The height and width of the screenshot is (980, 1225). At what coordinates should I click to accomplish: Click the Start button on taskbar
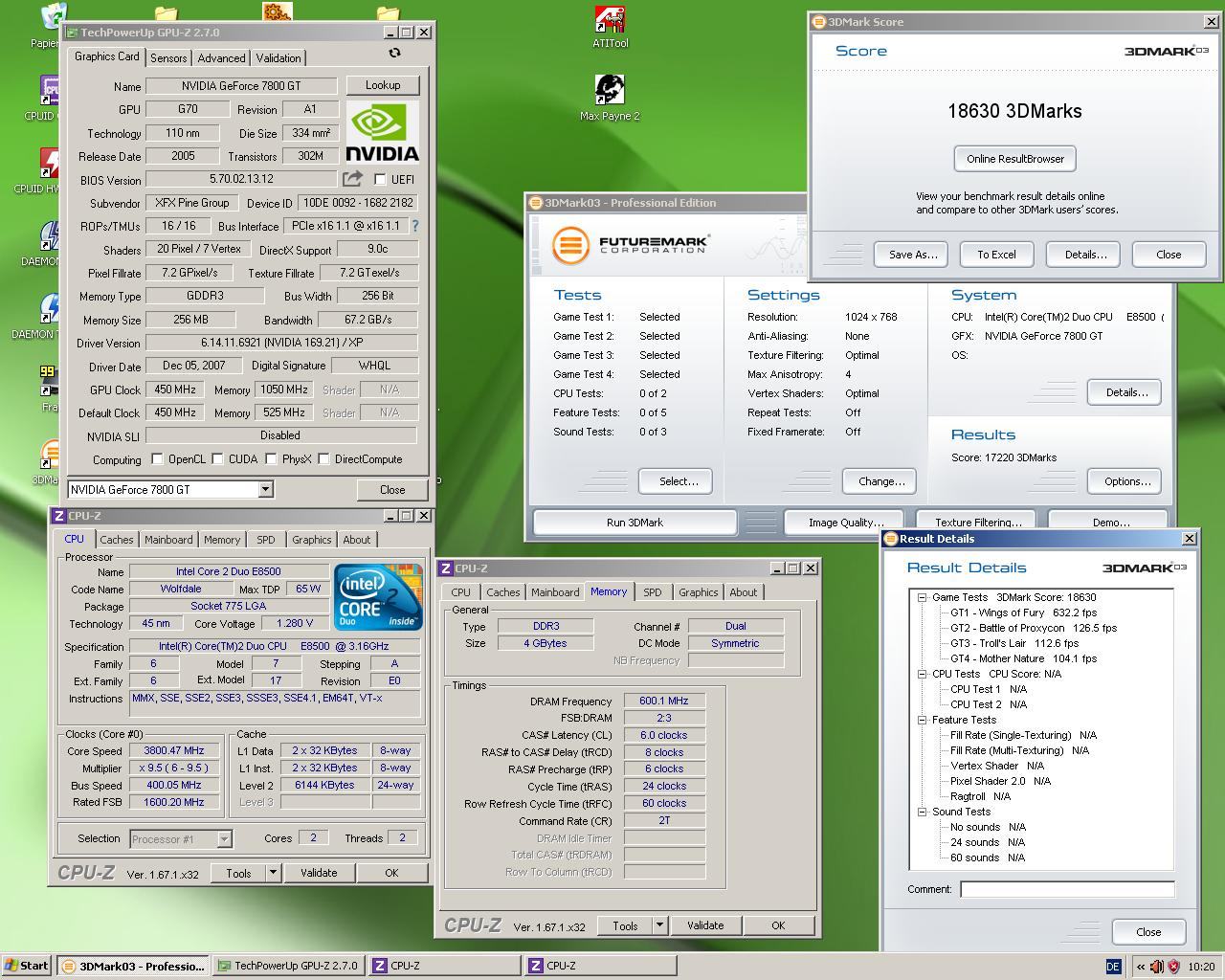27,966
